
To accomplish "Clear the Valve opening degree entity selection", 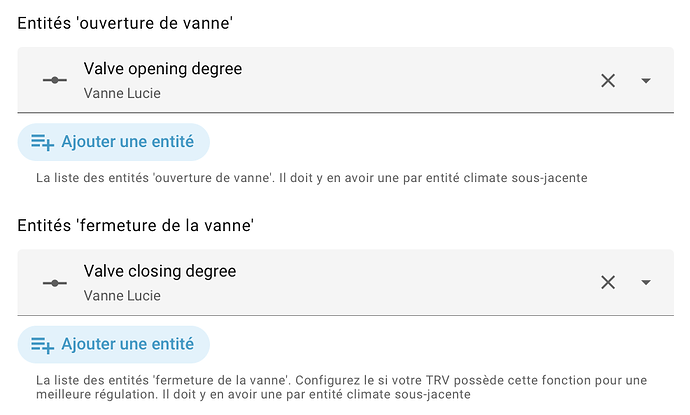I will 608,81.
